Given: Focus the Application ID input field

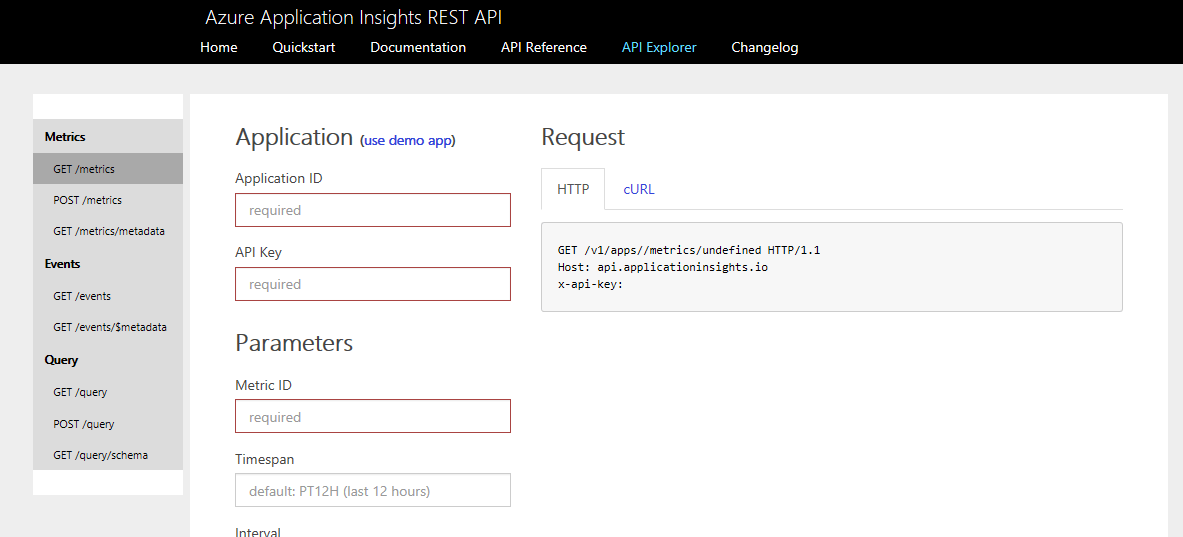Looking at the screenshot, I should tap(373, 210).
